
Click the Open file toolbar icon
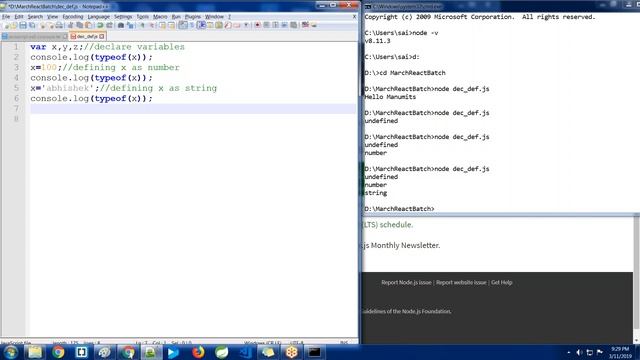coord(13,25)
